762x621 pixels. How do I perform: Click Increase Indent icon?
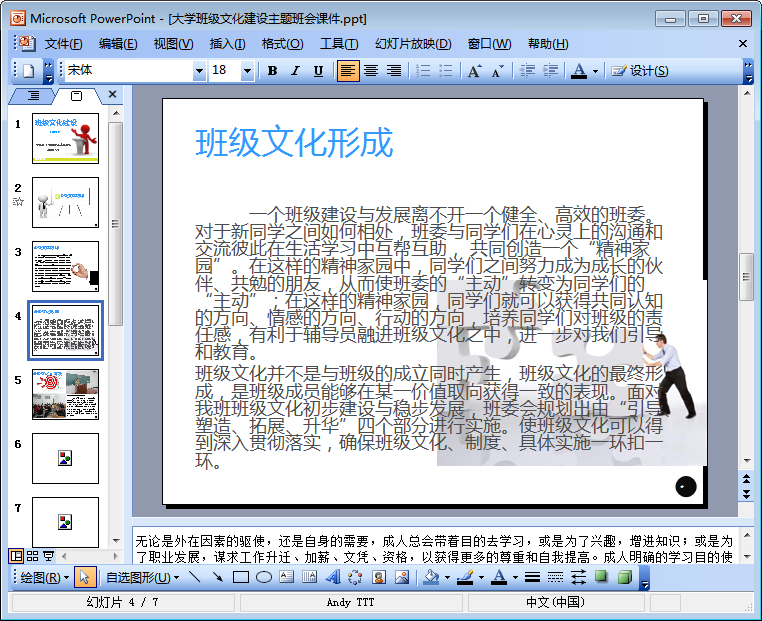point(550,71)
